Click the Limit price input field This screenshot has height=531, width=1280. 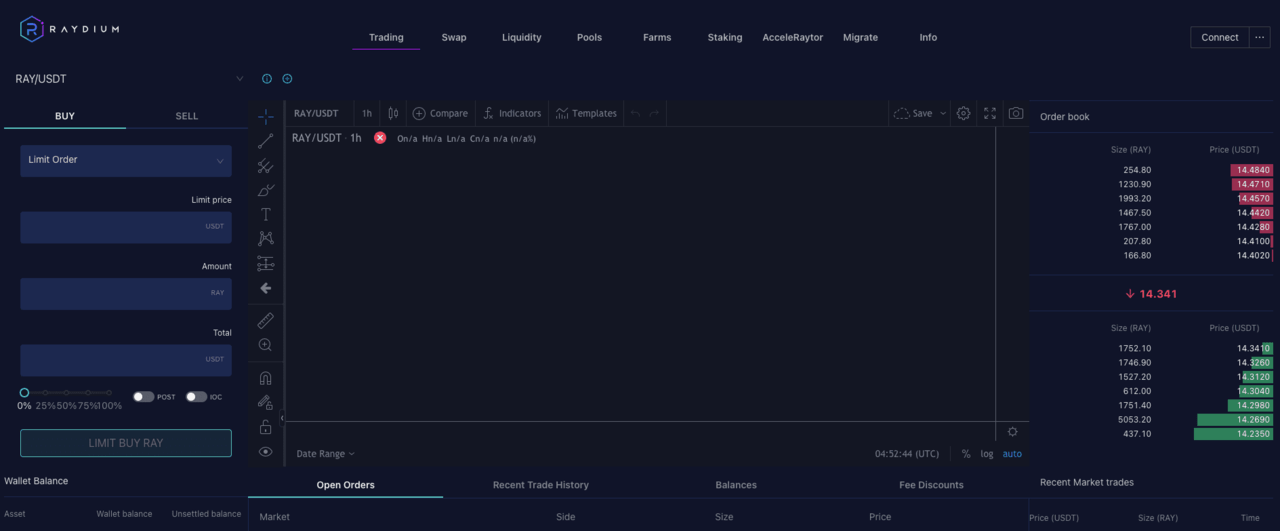coord(126,227)
